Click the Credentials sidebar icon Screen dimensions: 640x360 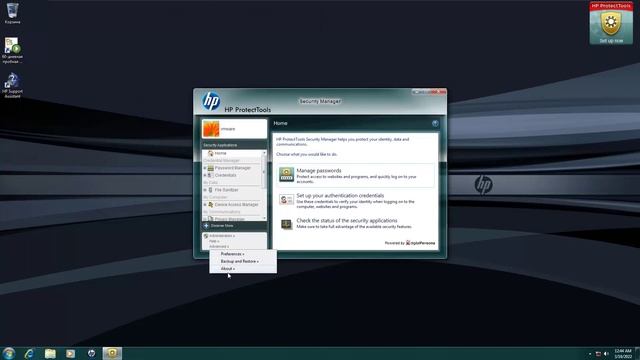211,175
